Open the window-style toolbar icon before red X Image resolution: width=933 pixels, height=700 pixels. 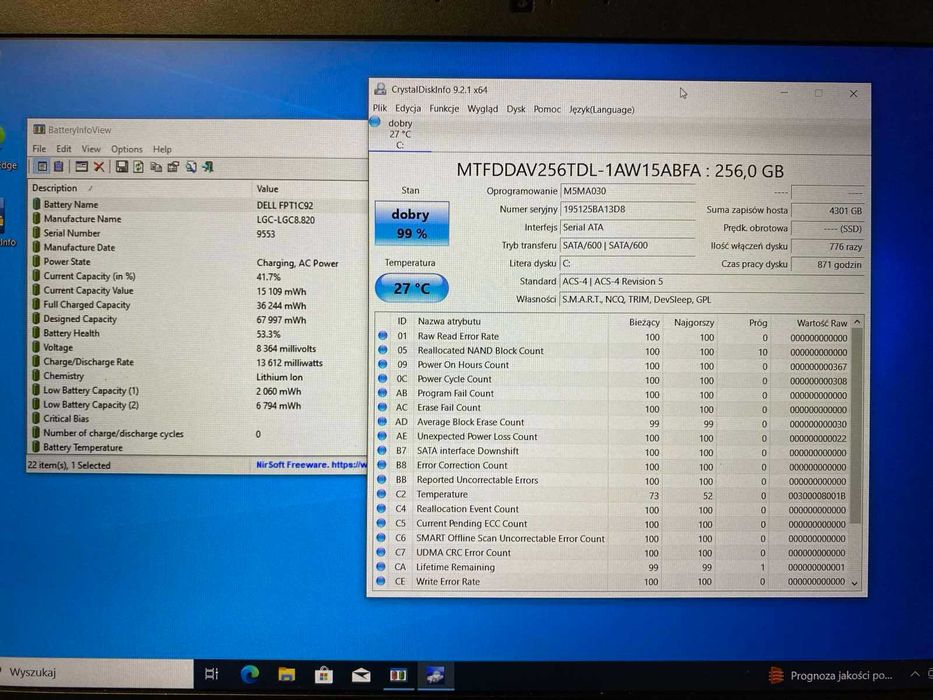pos(82,167)
